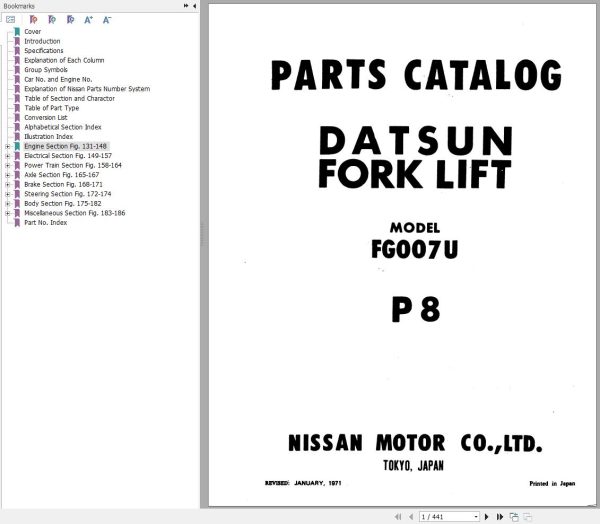Open the page number dropdown arrow
Viewport: 600px width, 524px height.
click(x=476, y=517)
